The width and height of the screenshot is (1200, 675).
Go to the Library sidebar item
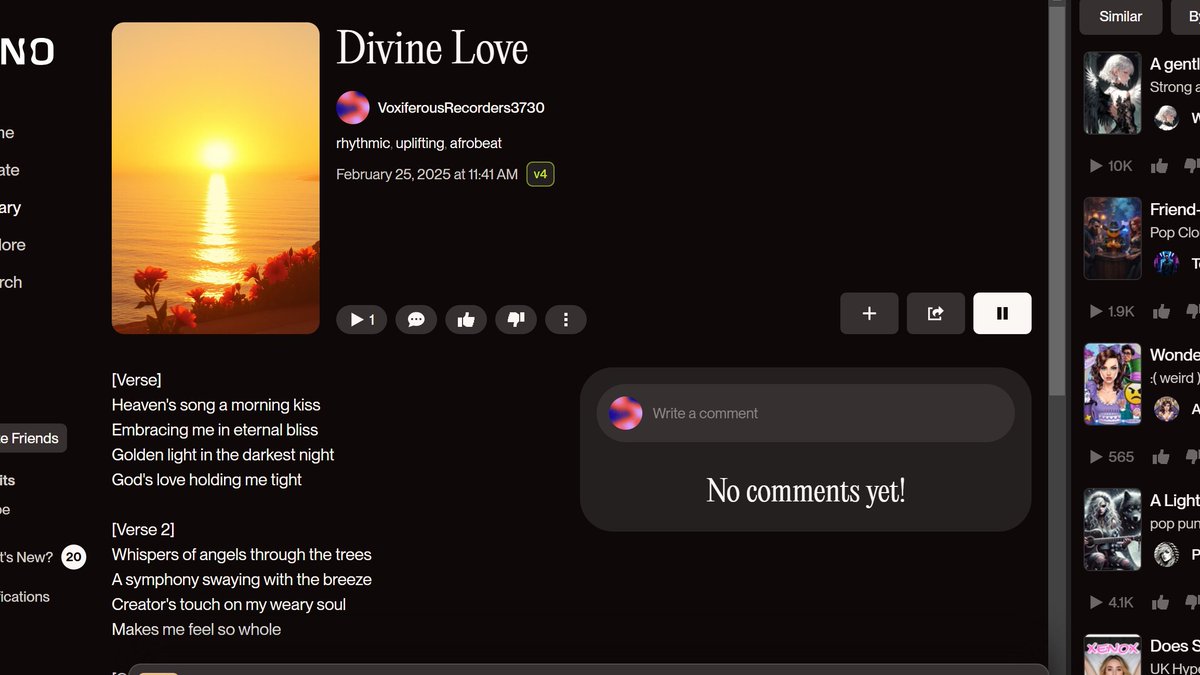pyautogui.click(x=11, y=208)
